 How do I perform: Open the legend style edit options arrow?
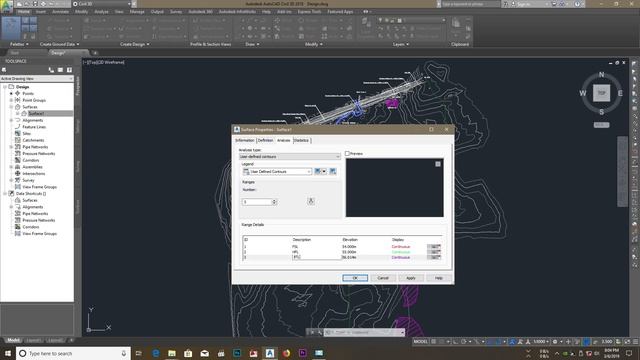point(324,171)
